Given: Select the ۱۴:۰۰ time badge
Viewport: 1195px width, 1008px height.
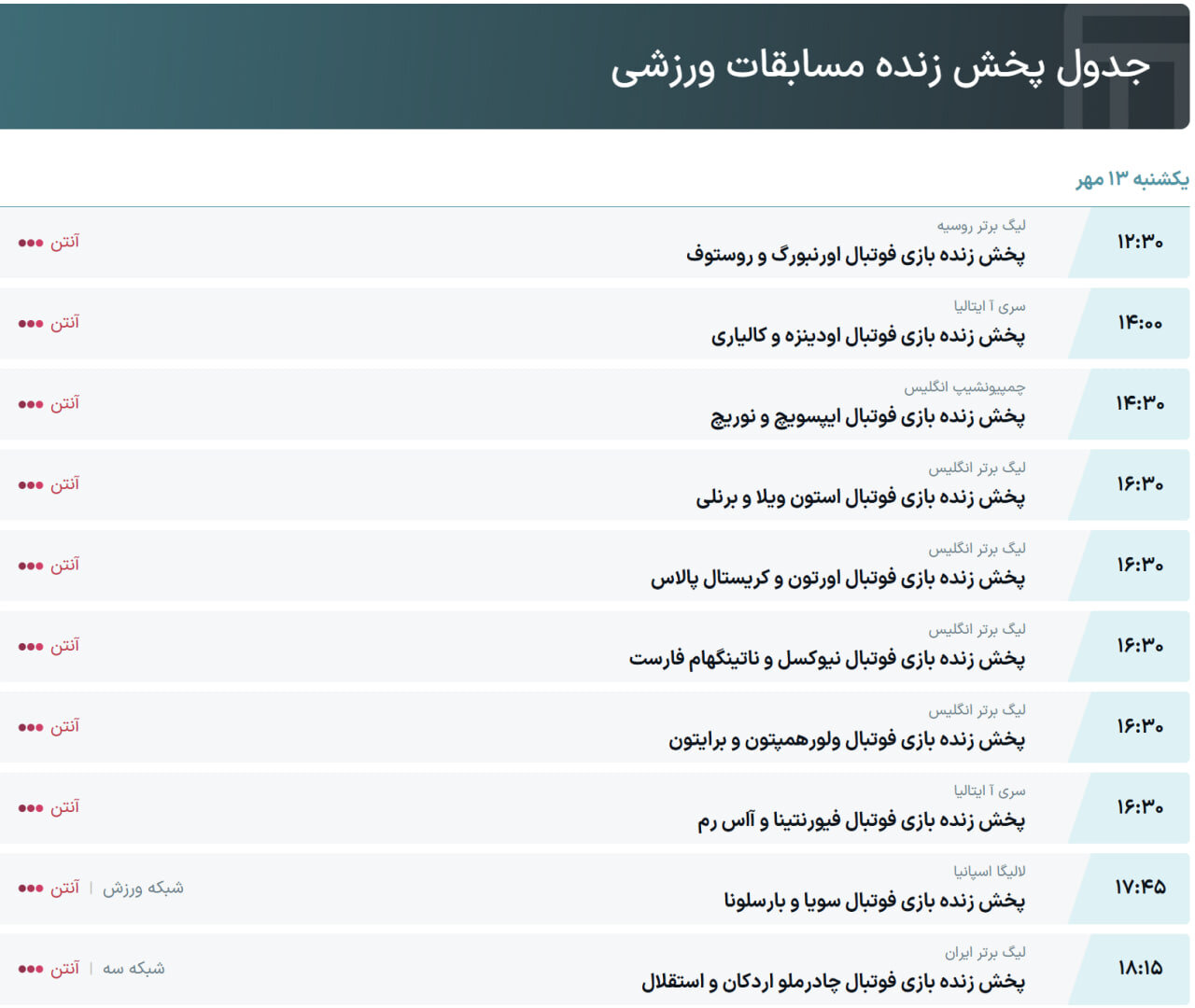Looking at the screenshot, I should point(1140,323).
